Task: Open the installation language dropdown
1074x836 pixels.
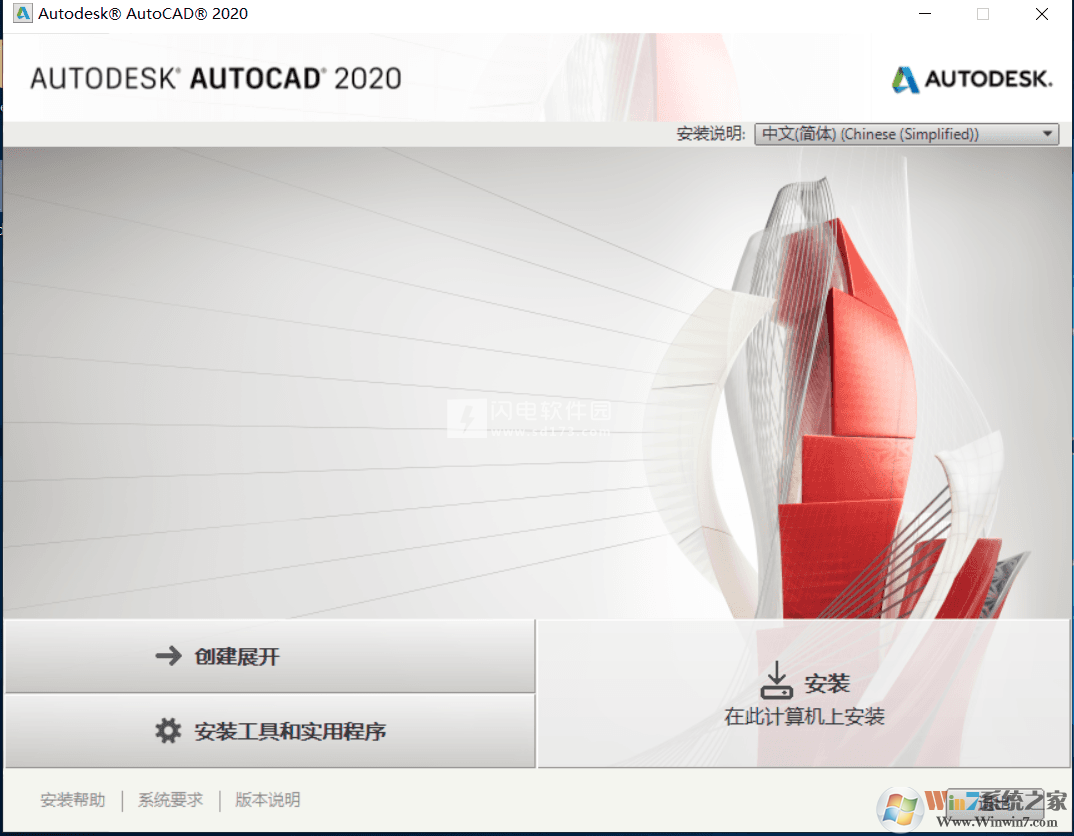Action: (905, 133)
